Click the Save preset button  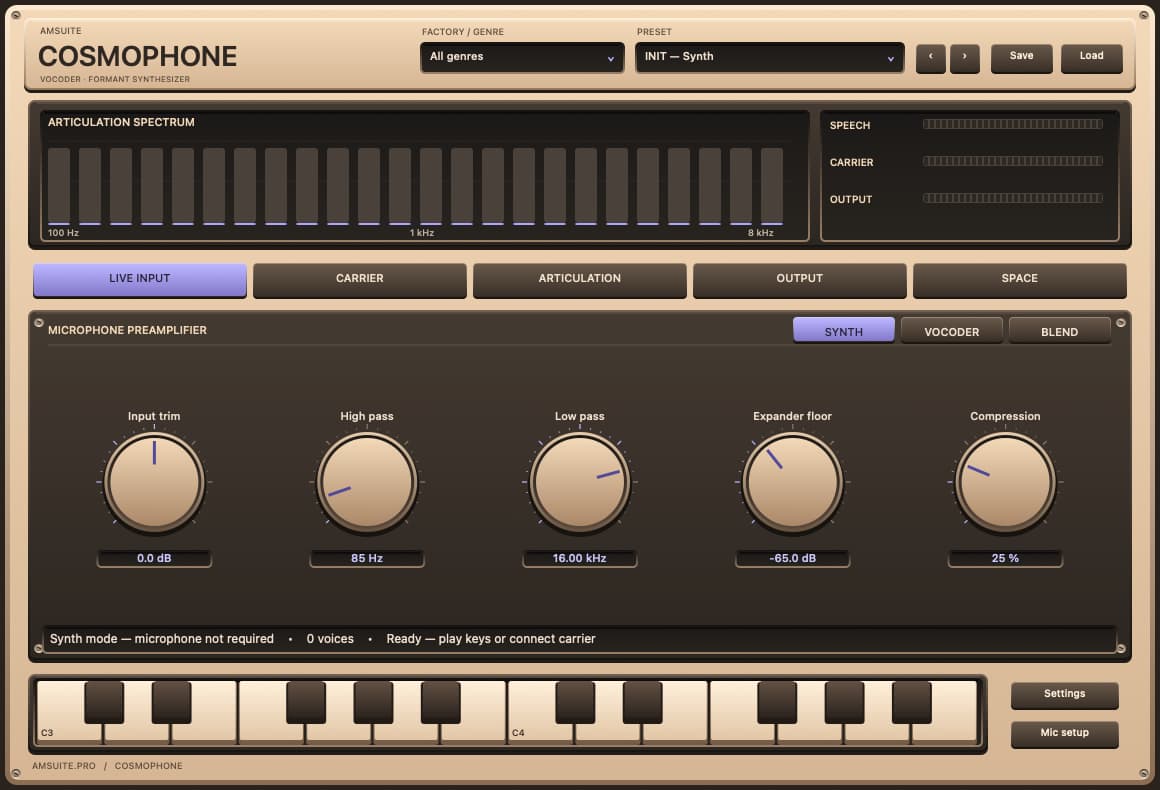click(1021, 58)
